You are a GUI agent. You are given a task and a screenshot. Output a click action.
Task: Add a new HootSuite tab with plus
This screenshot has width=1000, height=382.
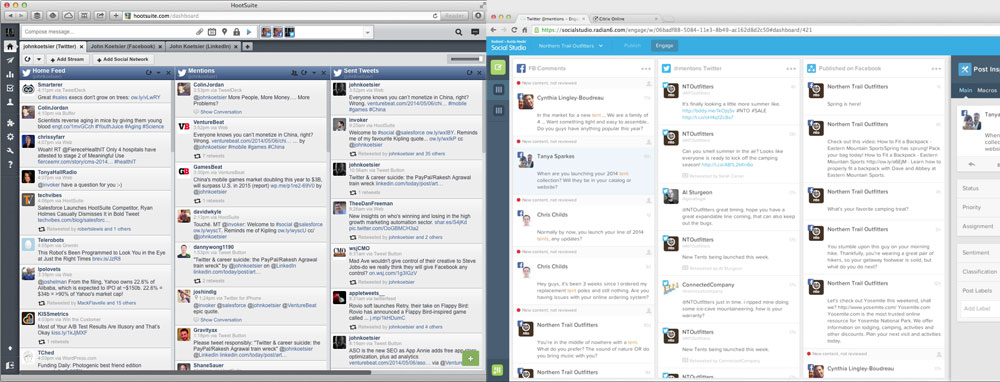coord(247,47)
